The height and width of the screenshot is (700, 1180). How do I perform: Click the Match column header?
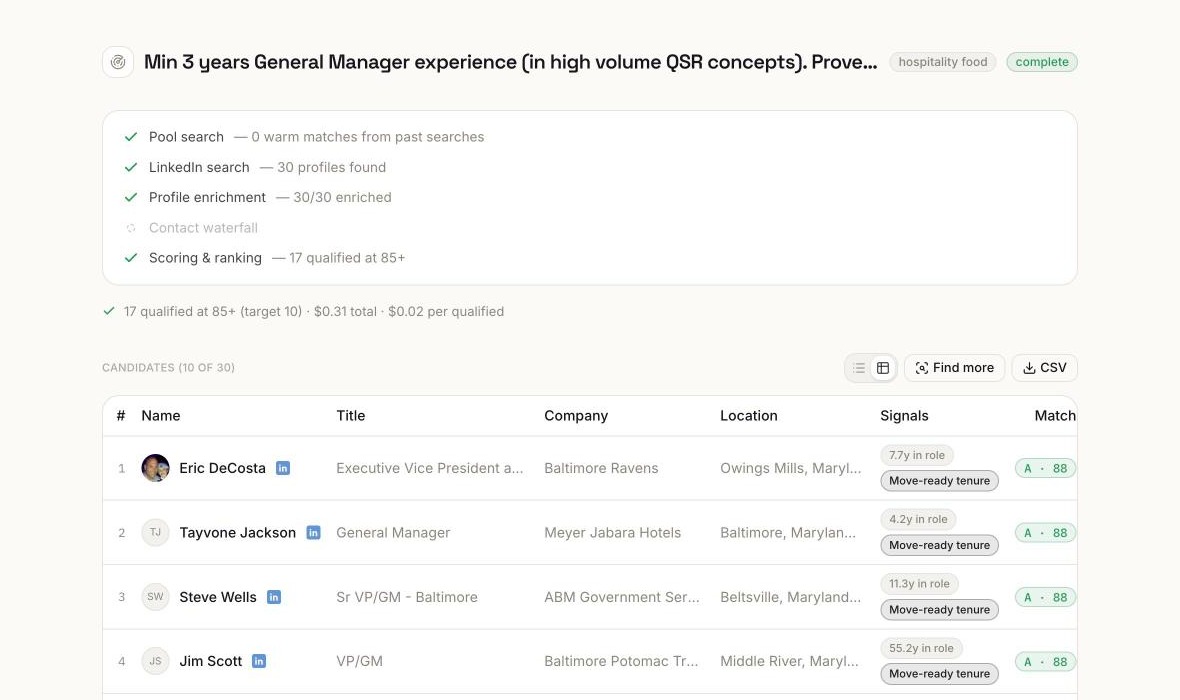point(1055,415)
